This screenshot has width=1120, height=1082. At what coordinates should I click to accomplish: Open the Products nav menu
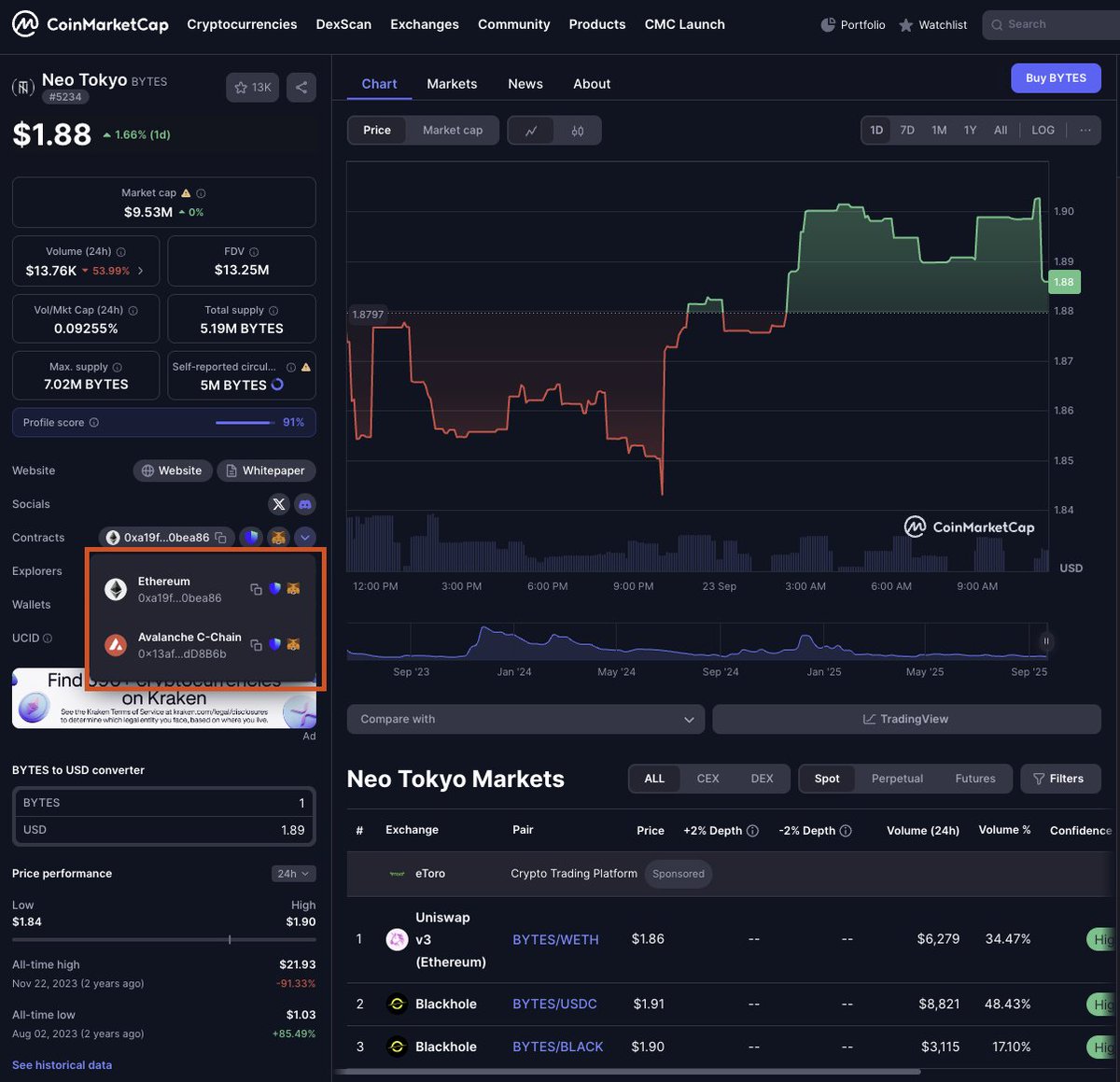point(597,24)
